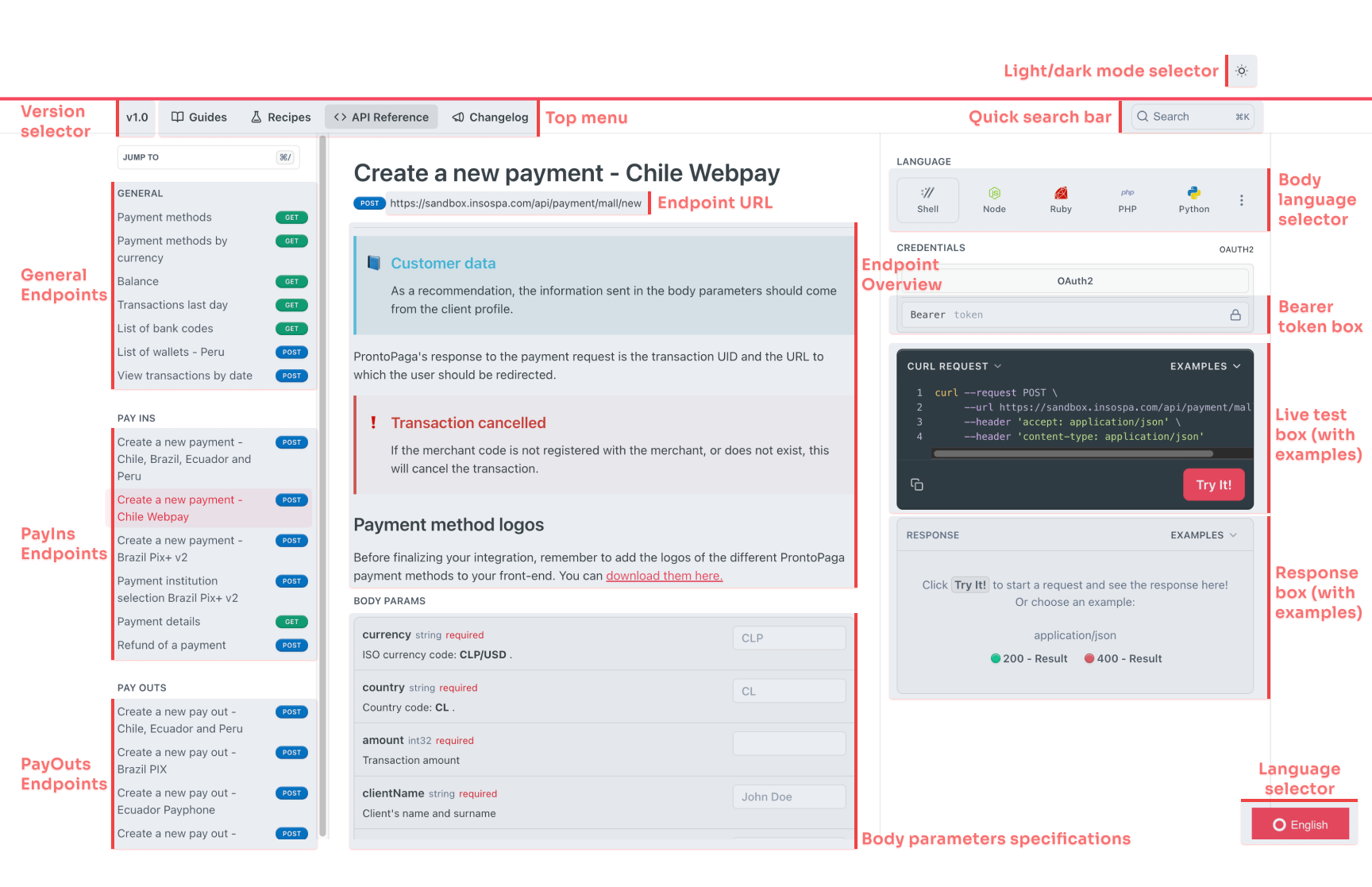Click the currency CLP input field
Screen dimensions: 1372x887
tap(789, 638)
